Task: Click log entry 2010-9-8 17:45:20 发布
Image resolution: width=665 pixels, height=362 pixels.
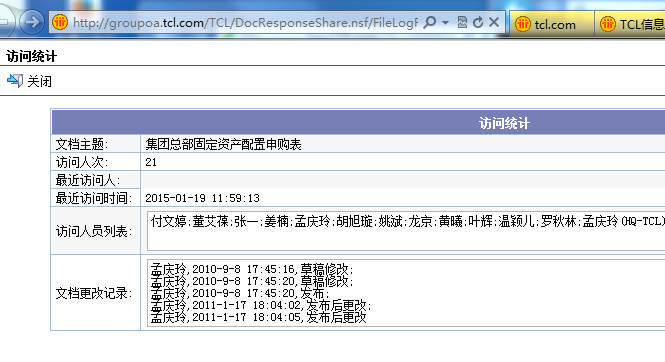Action: [x=240, y=293]
